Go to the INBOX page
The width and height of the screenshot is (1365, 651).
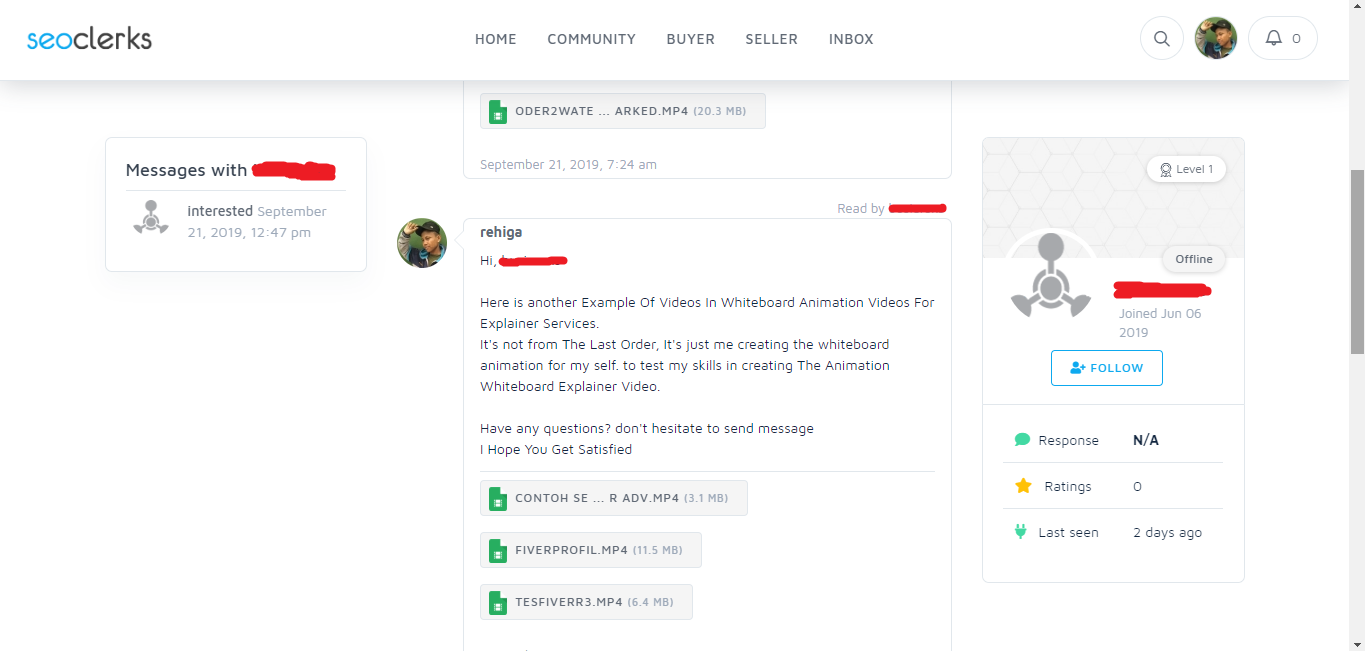[851, 39]
